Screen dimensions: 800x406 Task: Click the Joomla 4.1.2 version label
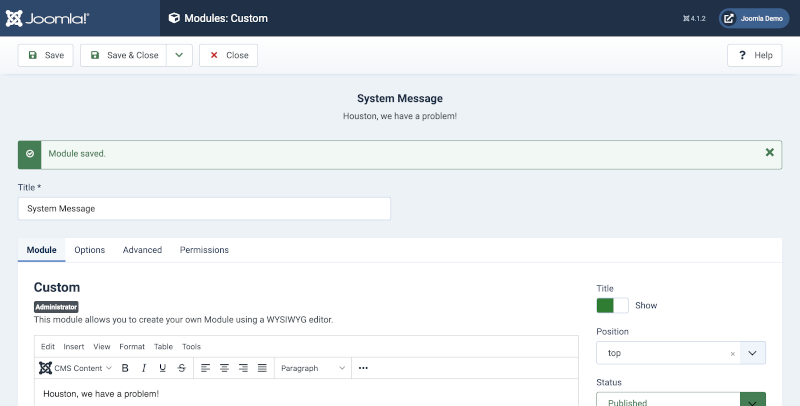point(694,18)
